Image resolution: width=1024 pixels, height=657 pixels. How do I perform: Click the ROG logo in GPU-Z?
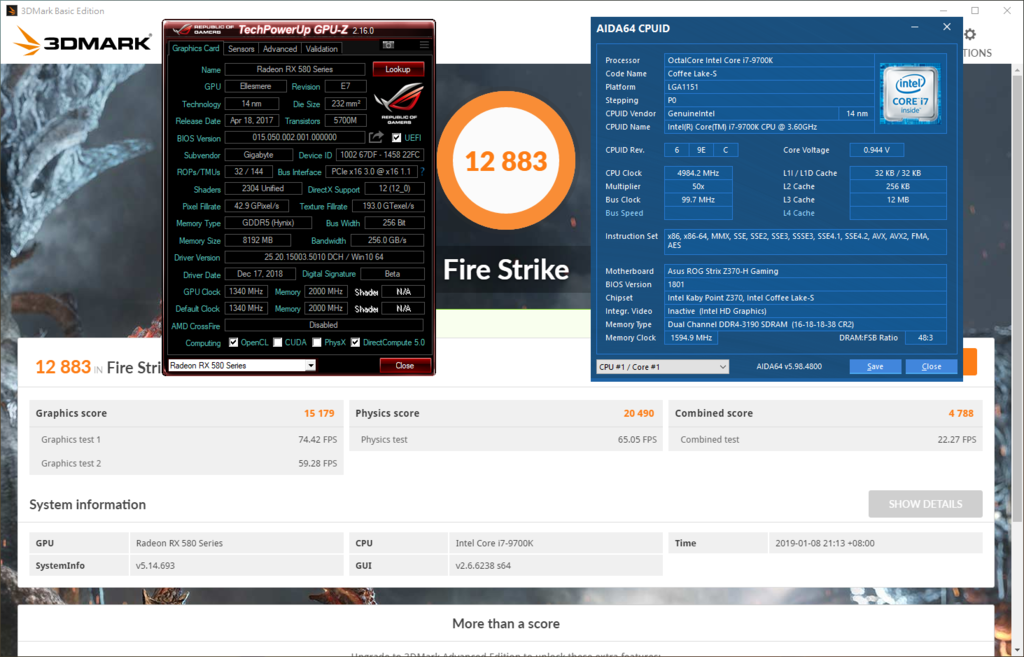399,103
